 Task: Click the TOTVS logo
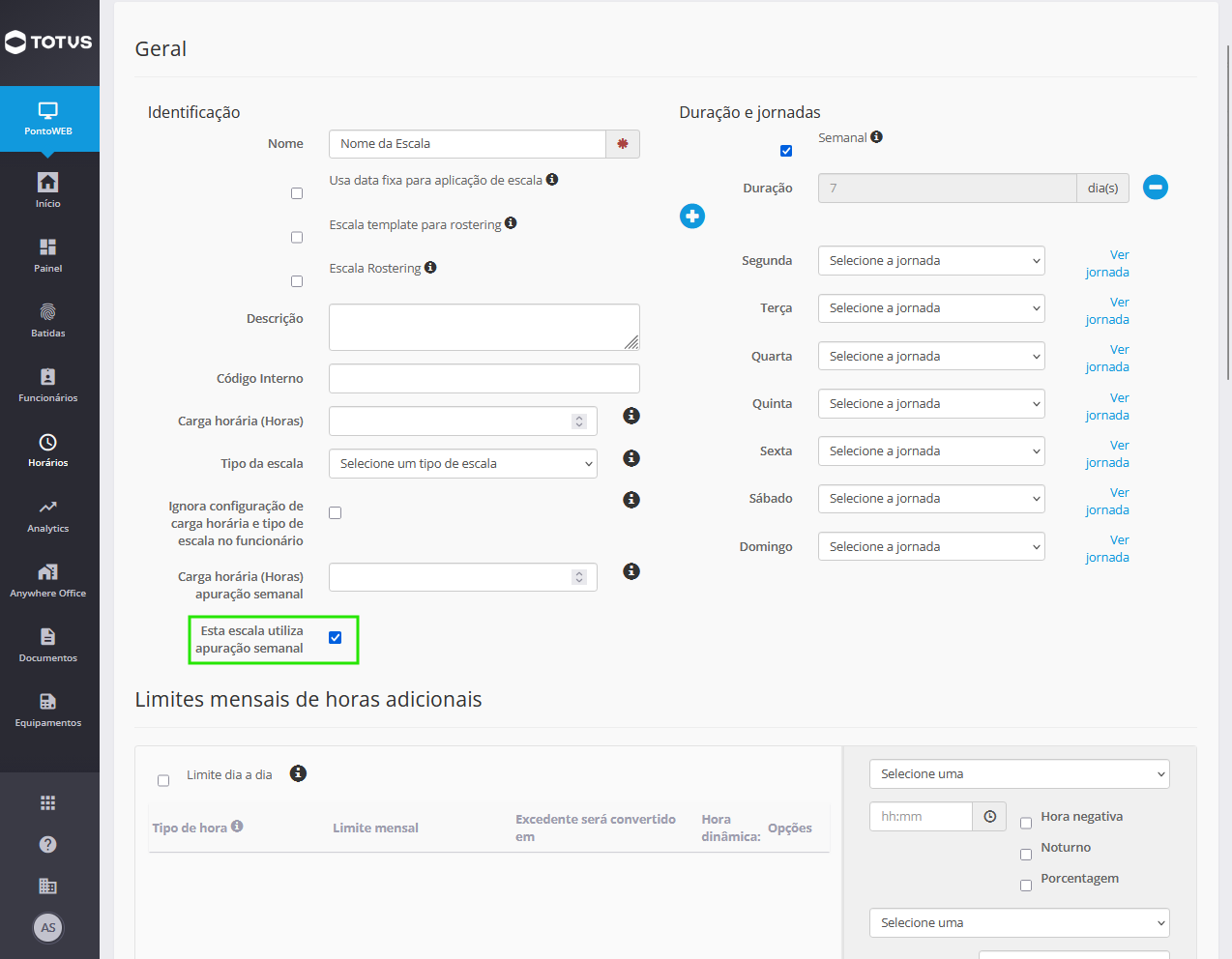[x=48, y=42]
